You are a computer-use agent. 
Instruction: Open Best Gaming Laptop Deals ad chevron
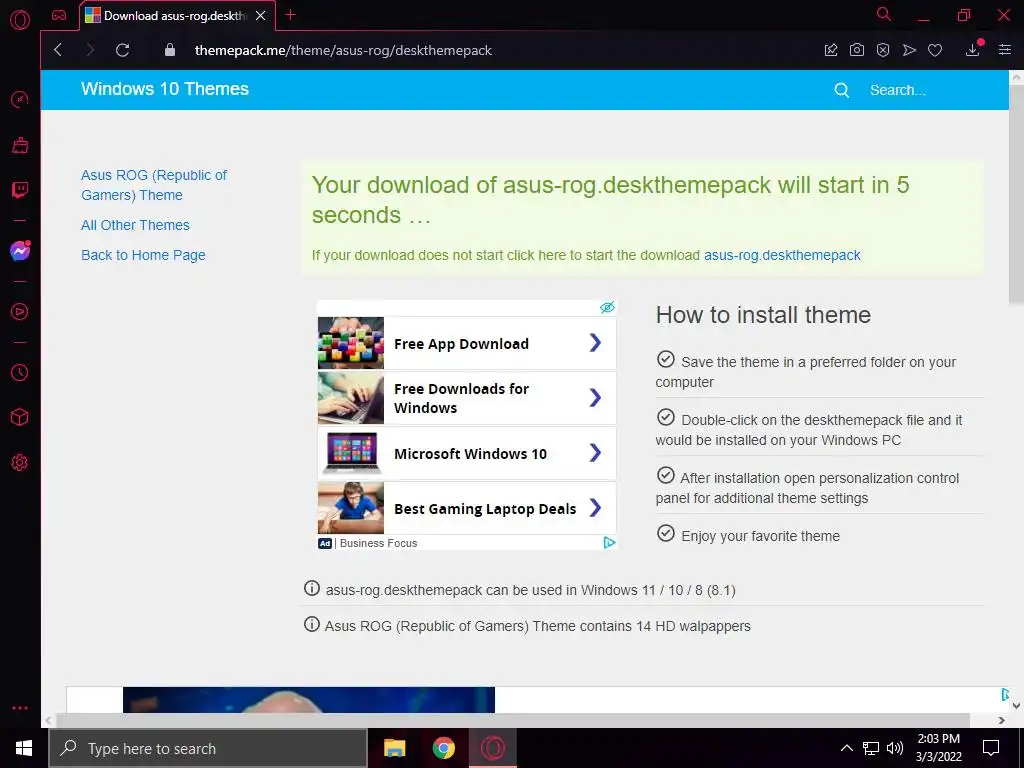coord(595,507)
